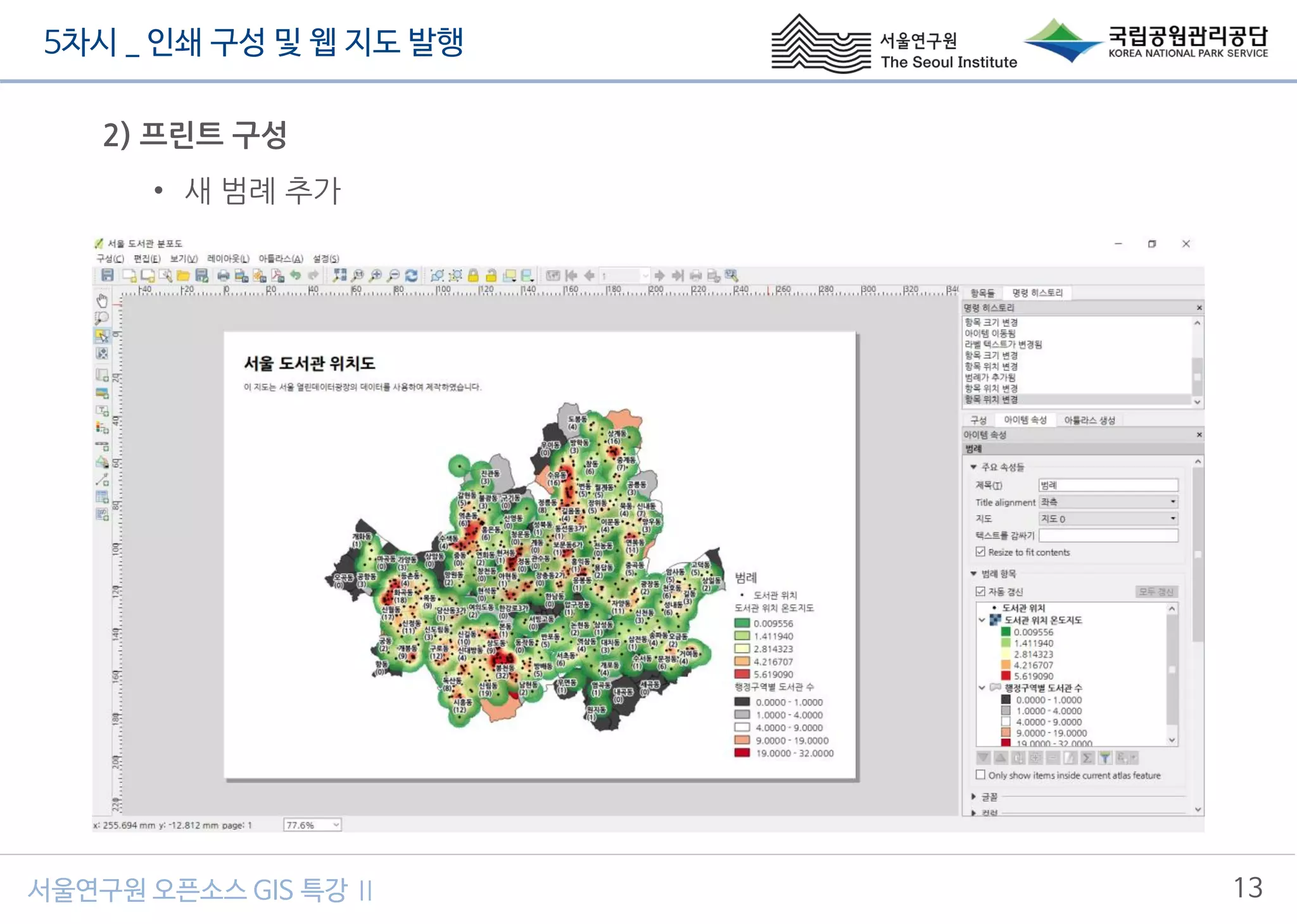
Task: Open the atlas page number combo box
Action: [625, 275]
